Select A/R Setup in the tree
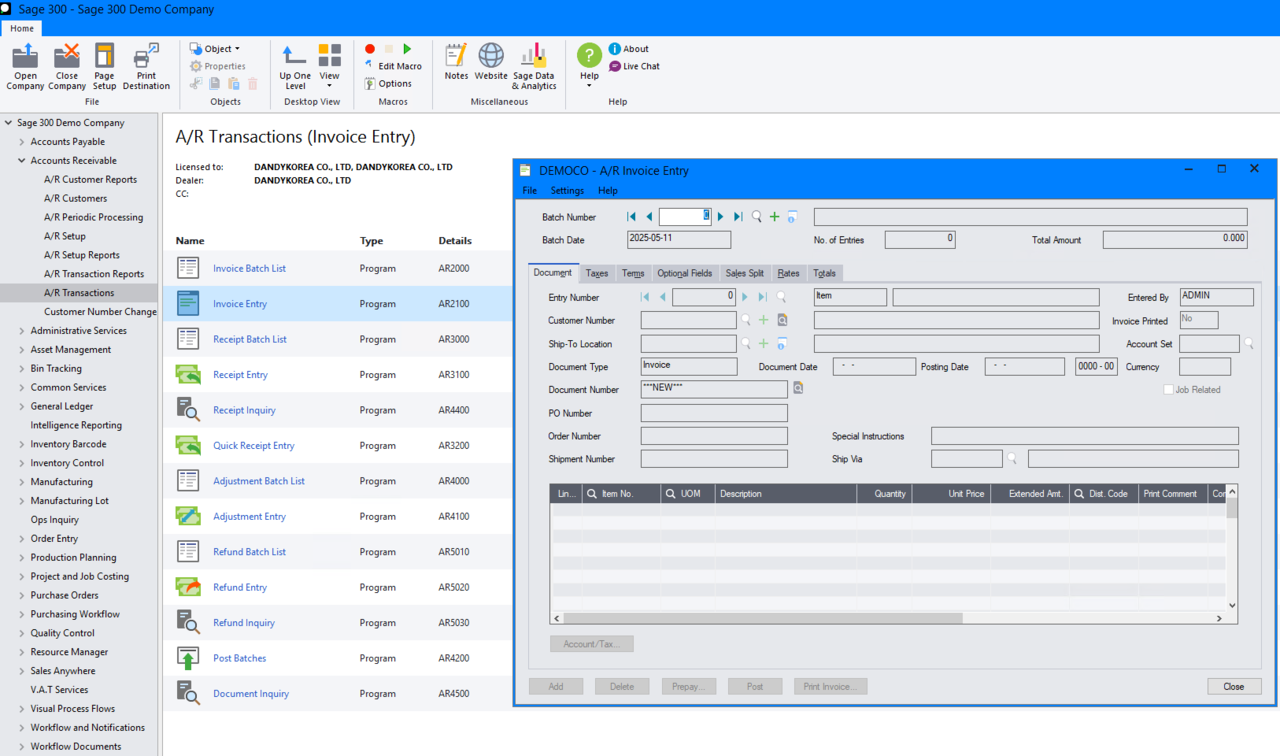 click(65, 237)
